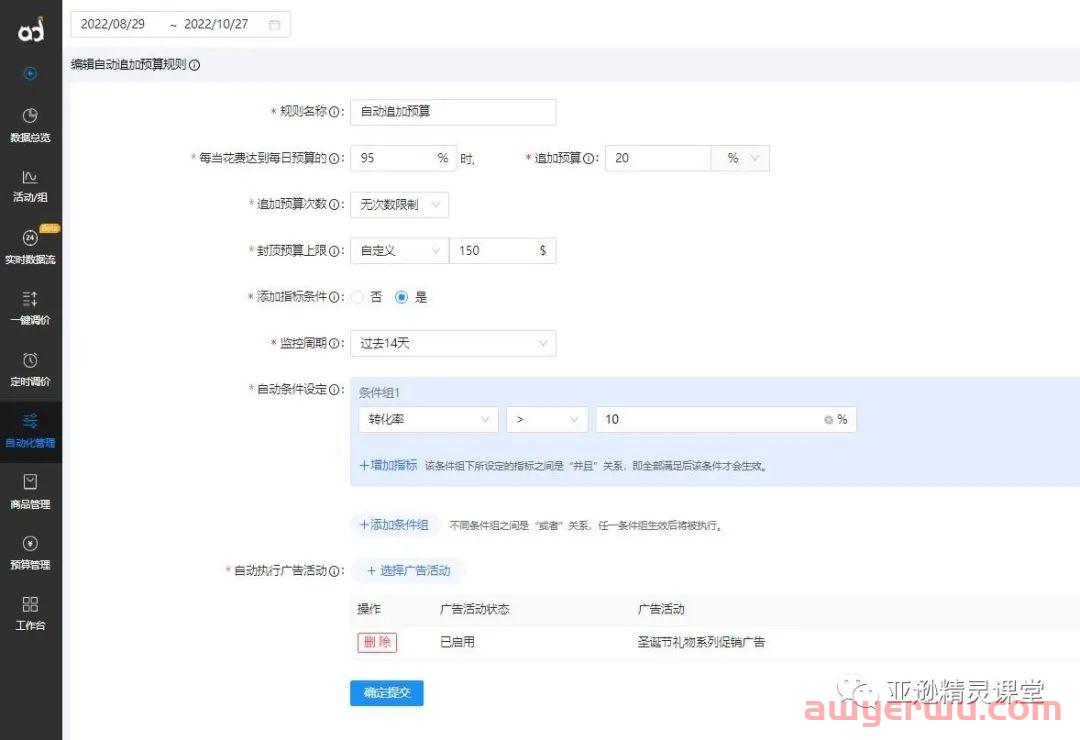Click the 已启用 status cell
The height and width of the screenshot is (740, 1080).
tap(457, 642)
